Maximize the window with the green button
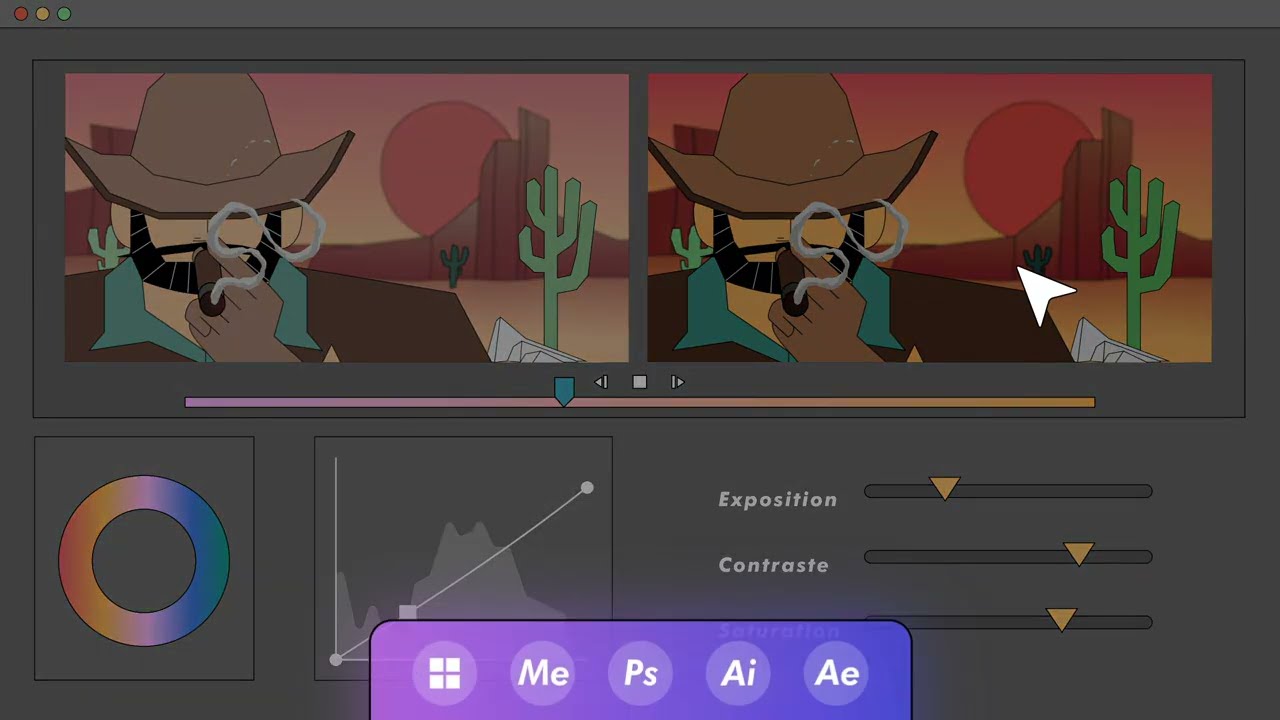Viewport: 1280px width, 720px height. pyautogui.click(x=64, y=14)
